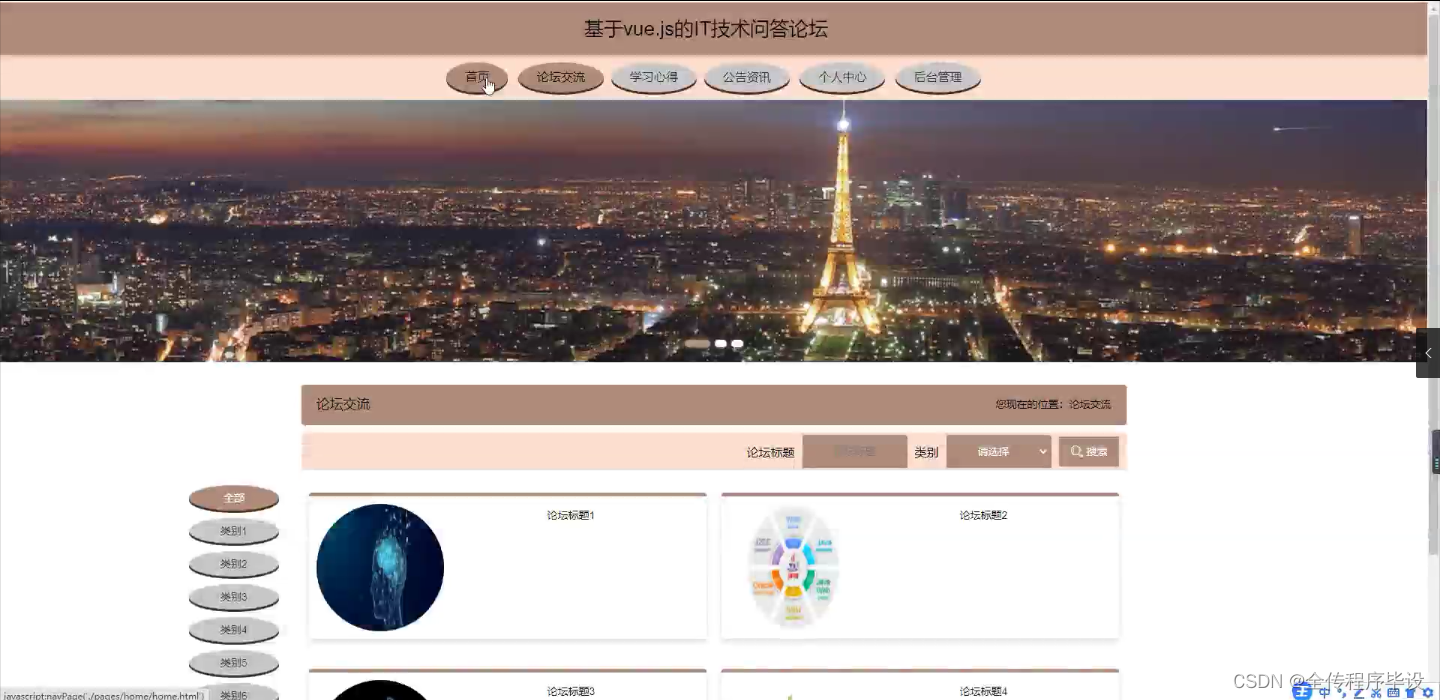This screenshot has height=700, width=1440.
Task: Filter by 类别2
Action: click(234, 564)
